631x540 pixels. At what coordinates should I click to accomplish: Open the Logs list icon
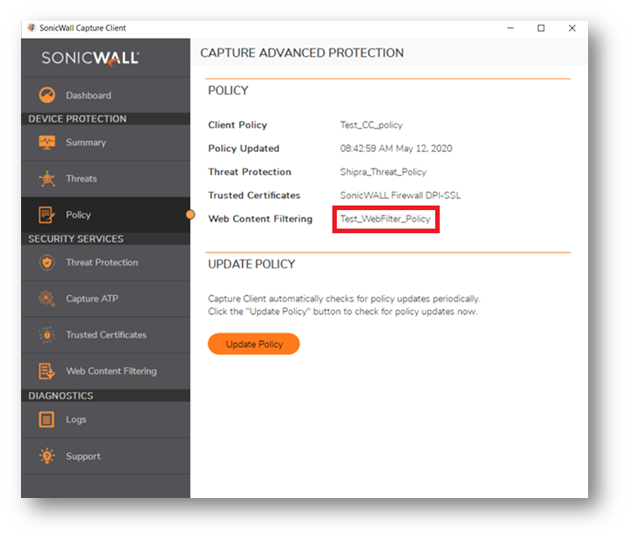pyautogui.click(x=46, y=420)
